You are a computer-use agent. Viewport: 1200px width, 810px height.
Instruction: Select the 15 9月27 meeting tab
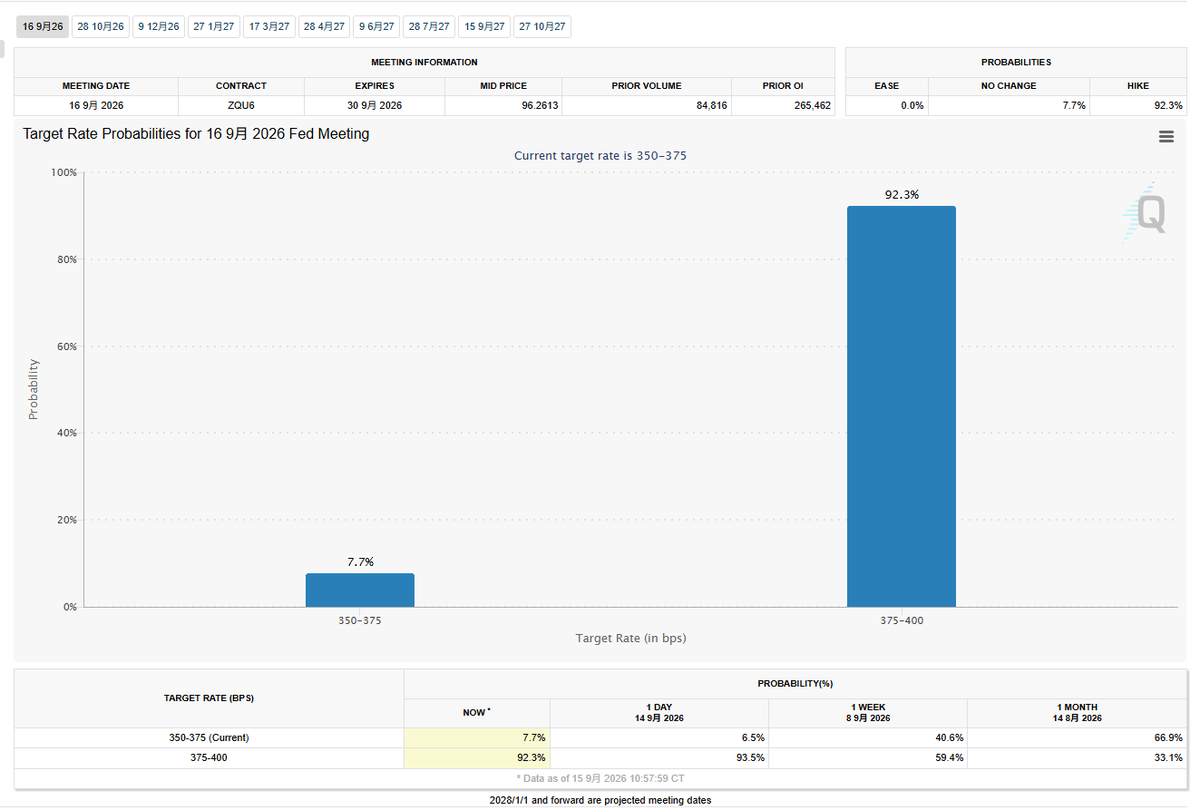(485, 26)
